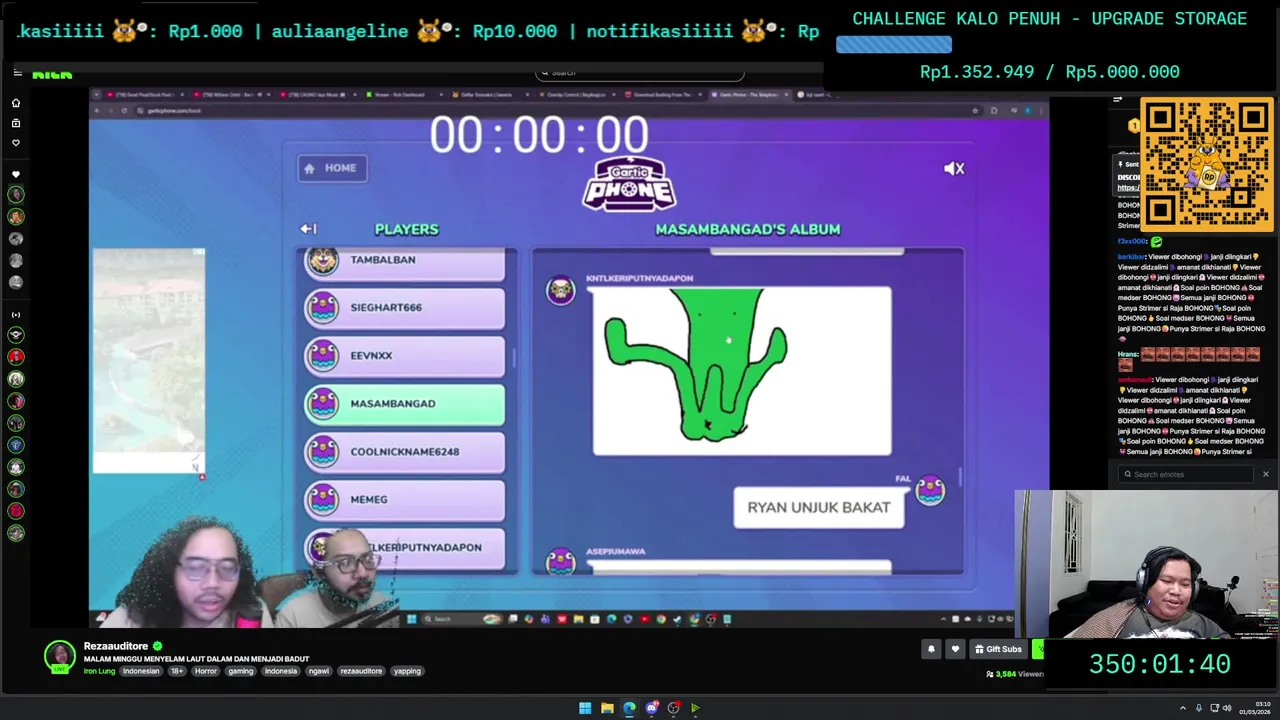Close the emote search panel

click(x=1265, y=474)
